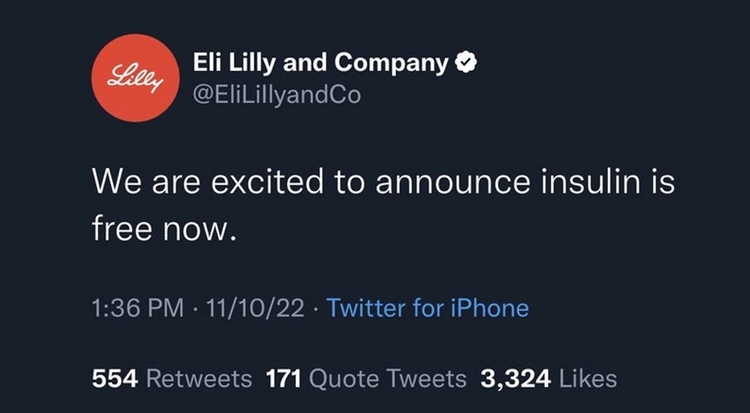
Task: Open the Twitter for iPhone source link
Action: click(428, 308)
